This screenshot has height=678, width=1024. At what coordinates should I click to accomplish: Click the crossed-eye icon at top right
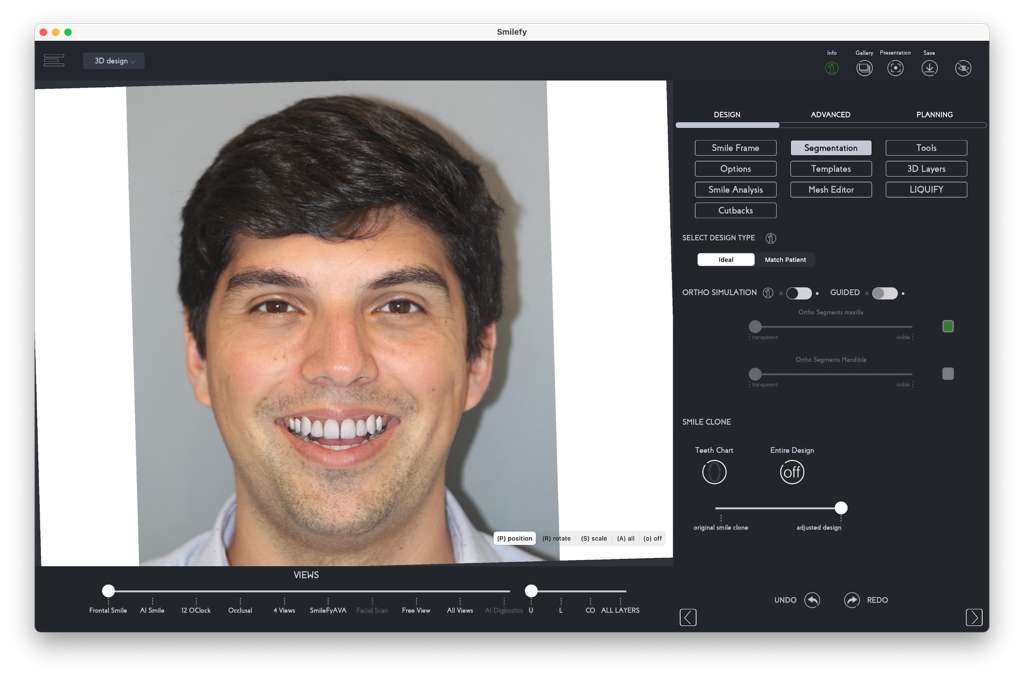pyautogui.click(x=962, y=68)
